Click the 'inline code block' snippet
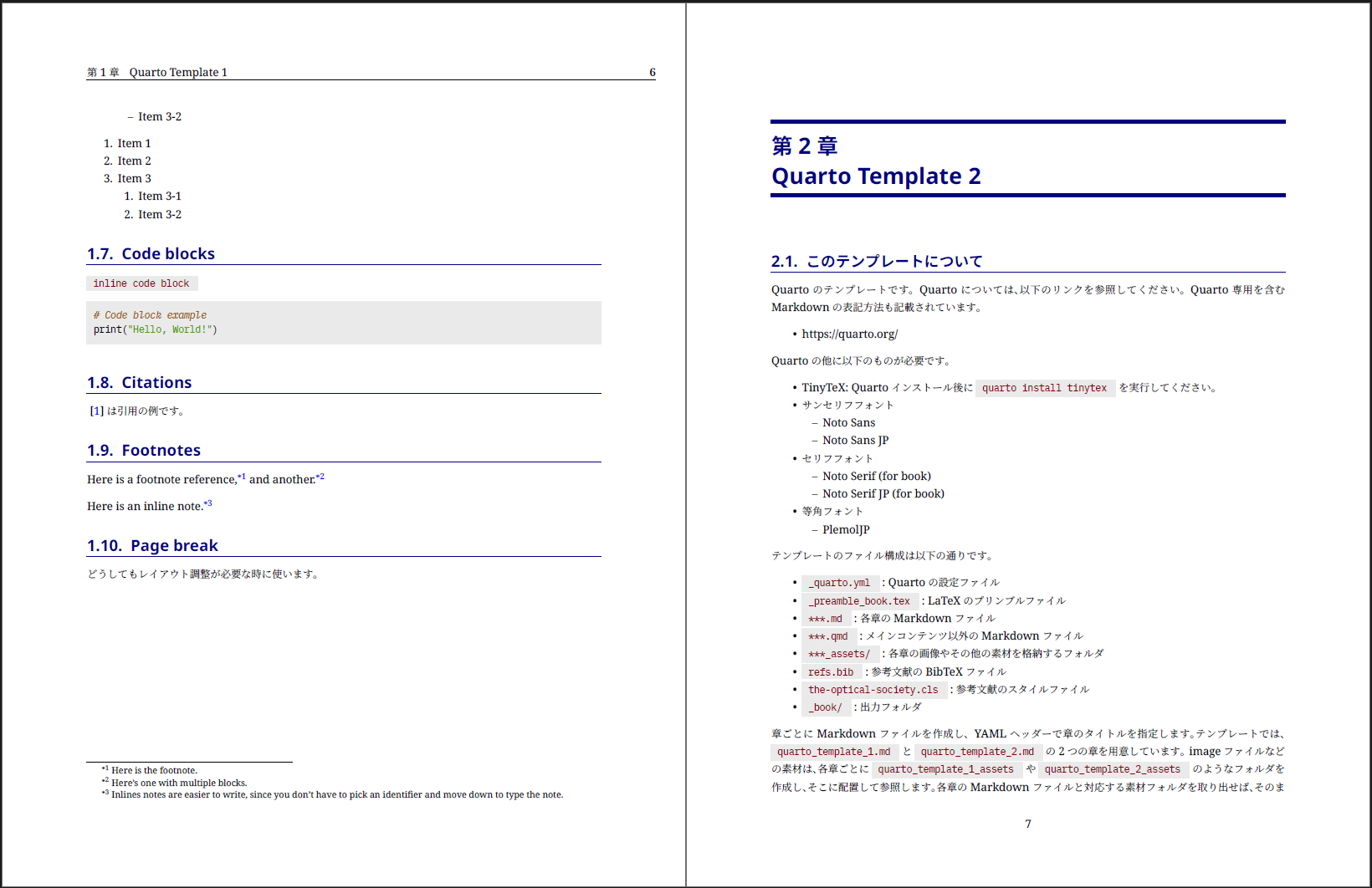1372x888 pixels. point(141,283)
